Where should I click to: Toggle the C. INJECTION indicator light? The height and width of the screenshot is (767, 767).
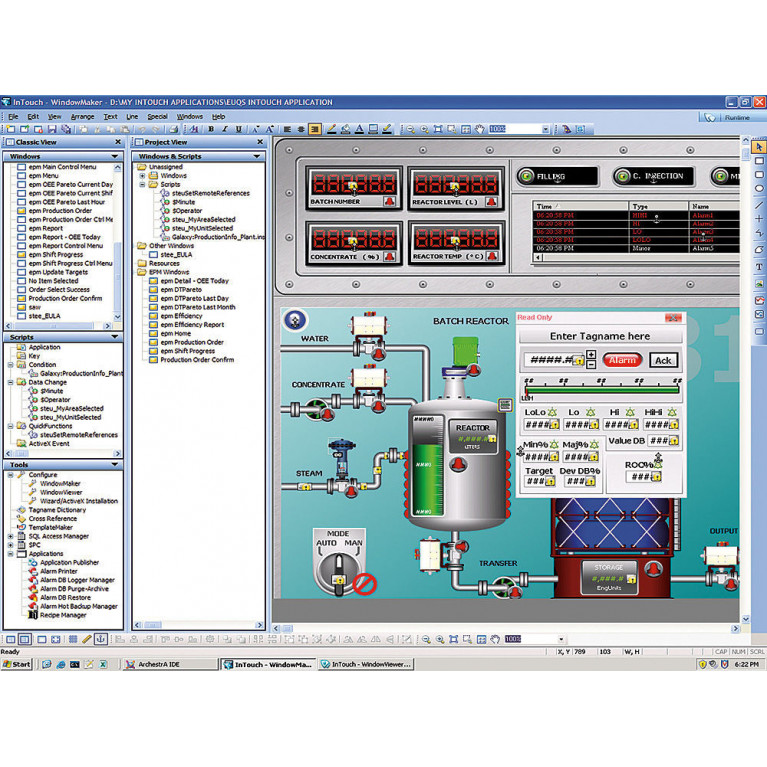621,177
